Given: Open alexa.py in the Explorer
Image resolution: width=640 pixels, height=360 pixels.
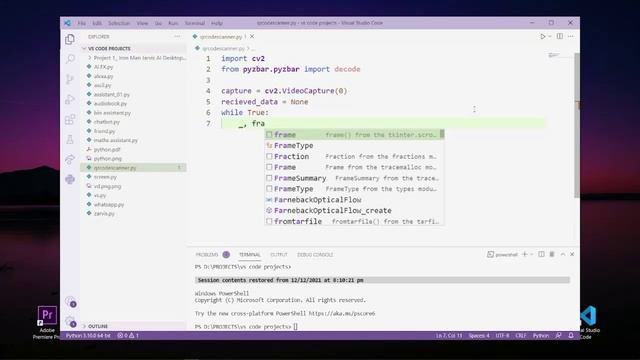Looking at the screenshot, I should click(x=103, y=76).
